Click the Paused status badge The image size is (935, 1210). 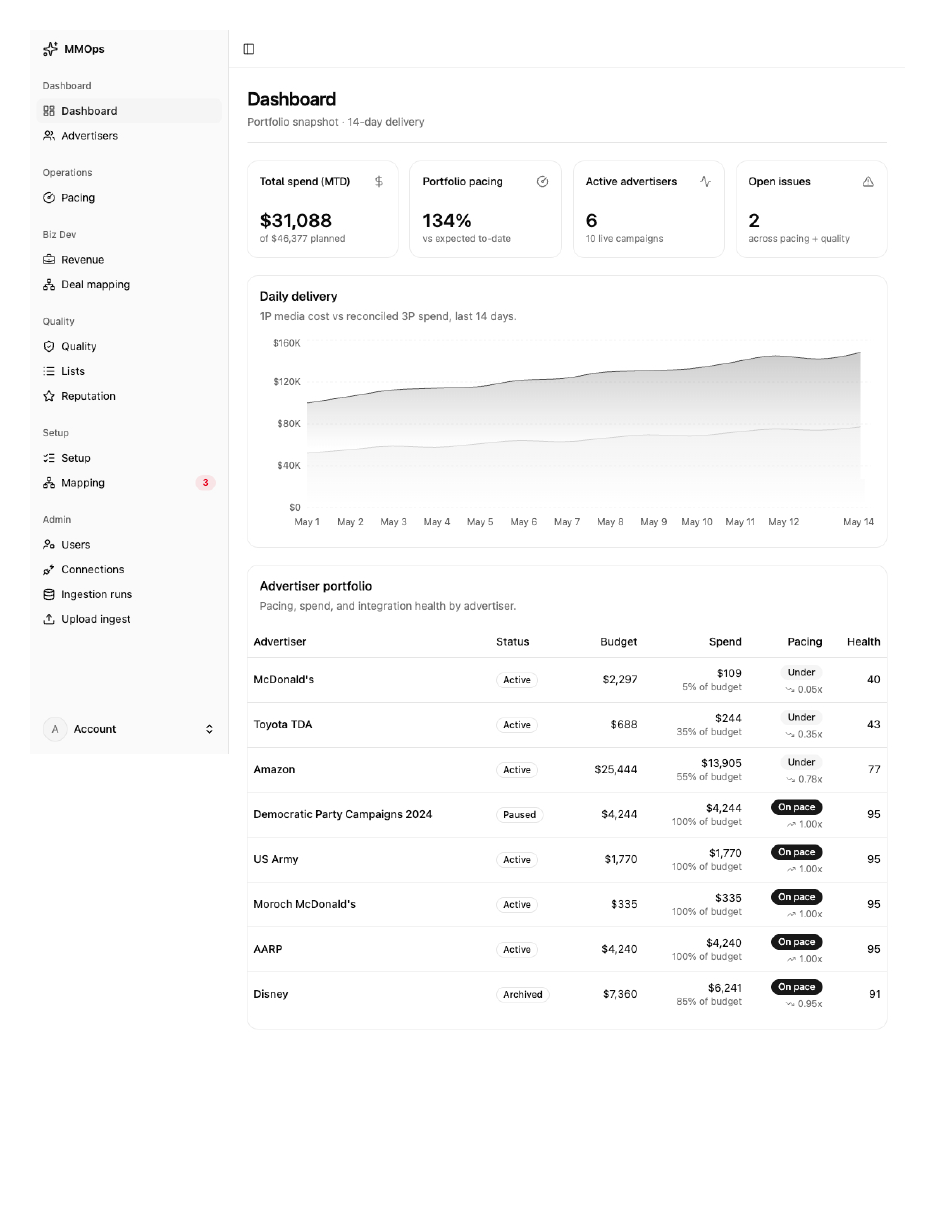(x=519, y=815)
